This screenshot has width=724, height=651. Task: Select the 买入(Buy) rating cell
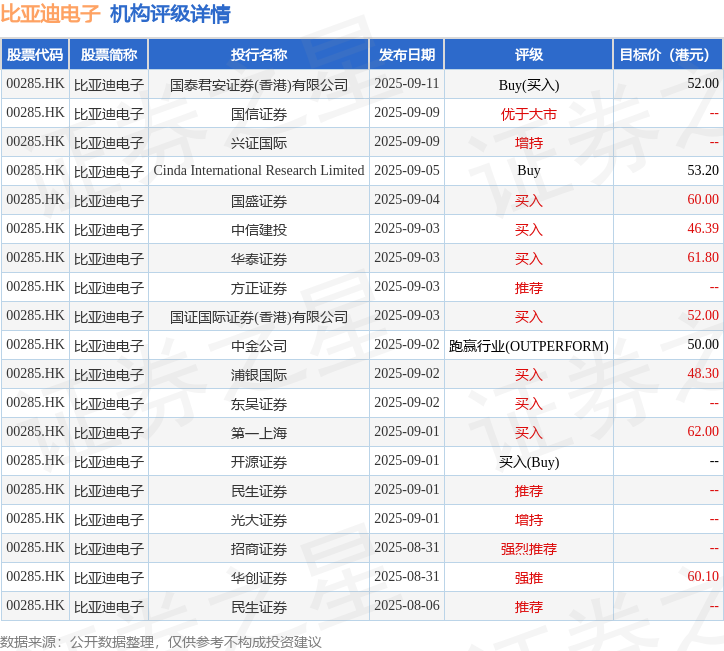[529, 462]
